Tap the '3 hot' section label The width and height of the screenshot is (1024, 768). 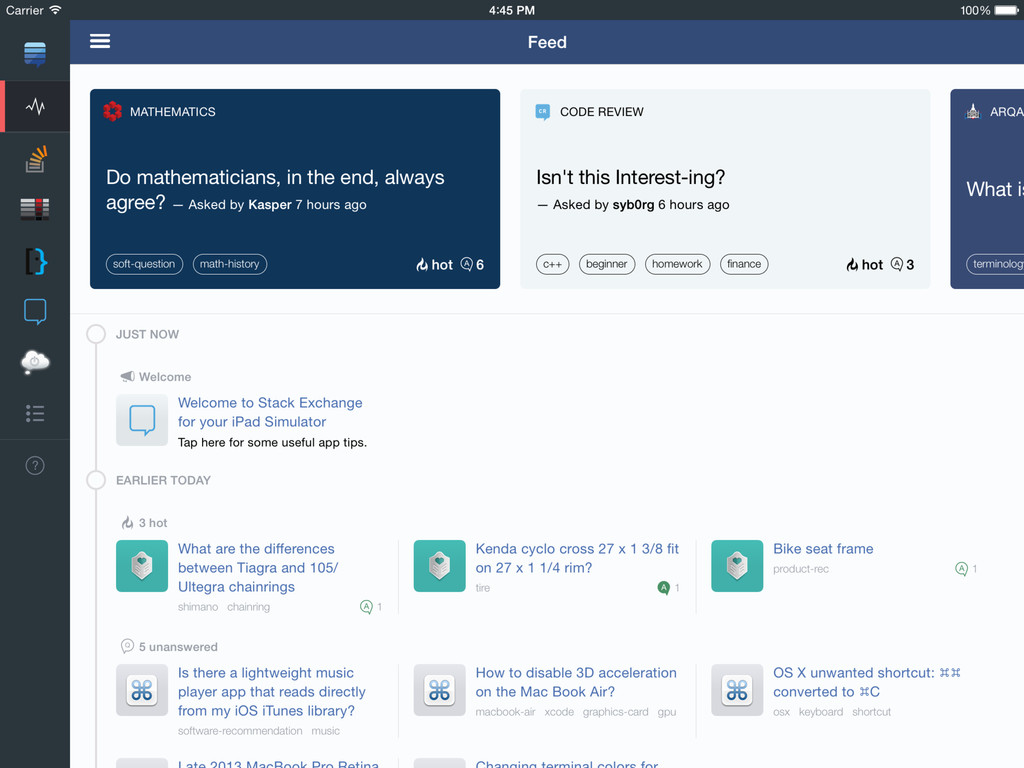(153, 522)
